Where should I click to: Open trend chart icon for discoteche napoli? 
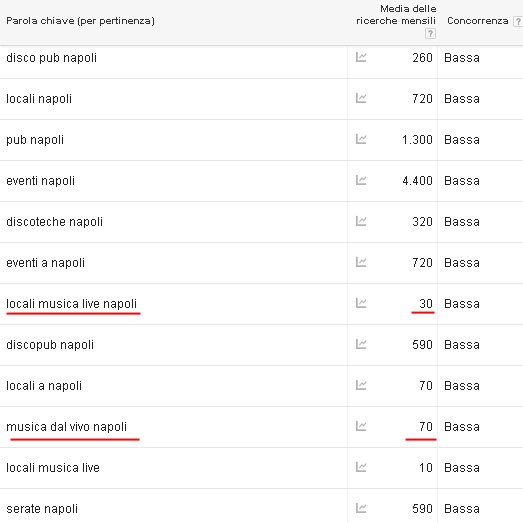tap(361, 221)
